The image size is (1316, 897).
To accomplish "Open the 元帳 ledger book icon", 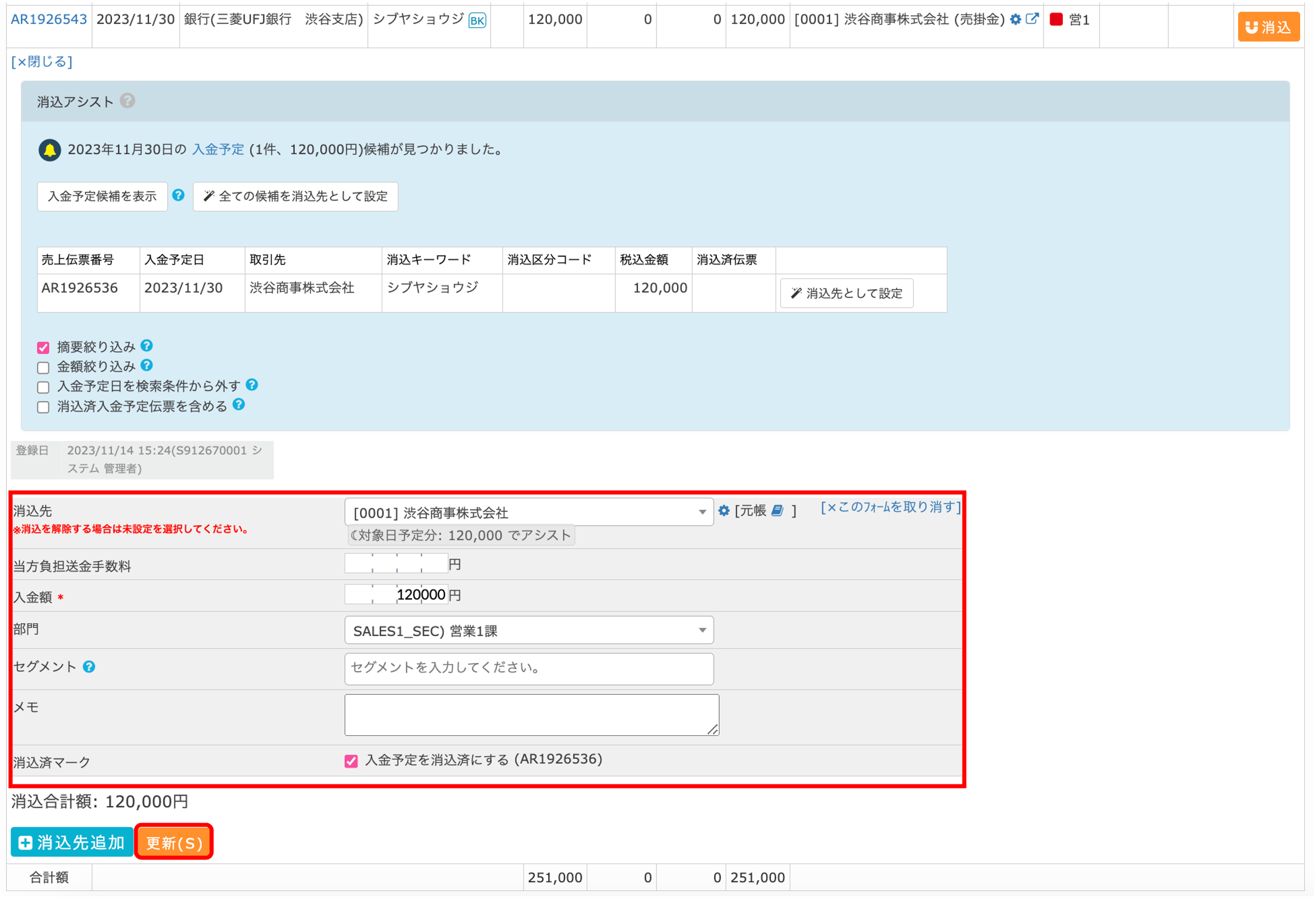I will pos(777,511).
